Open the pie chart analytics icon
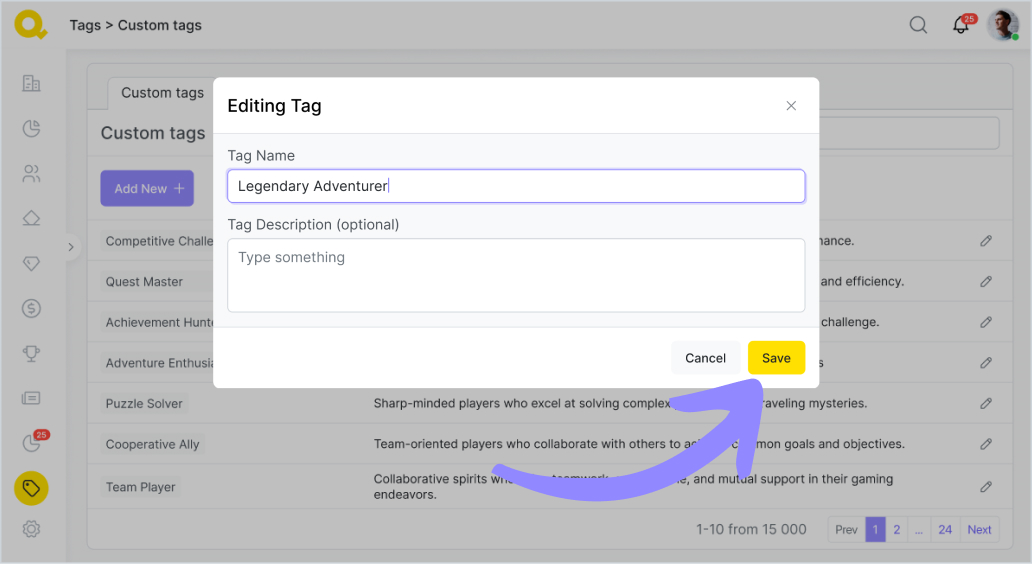 click(31, 128)
